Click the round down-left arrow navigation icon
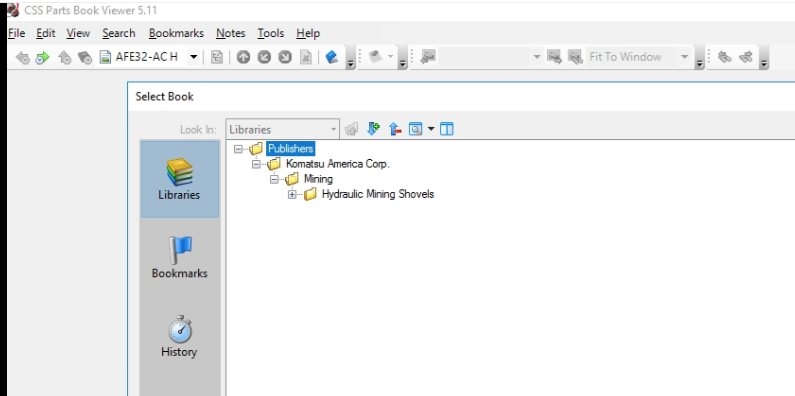This screenshot has height=396, width=795. click(x=264, y=57)
